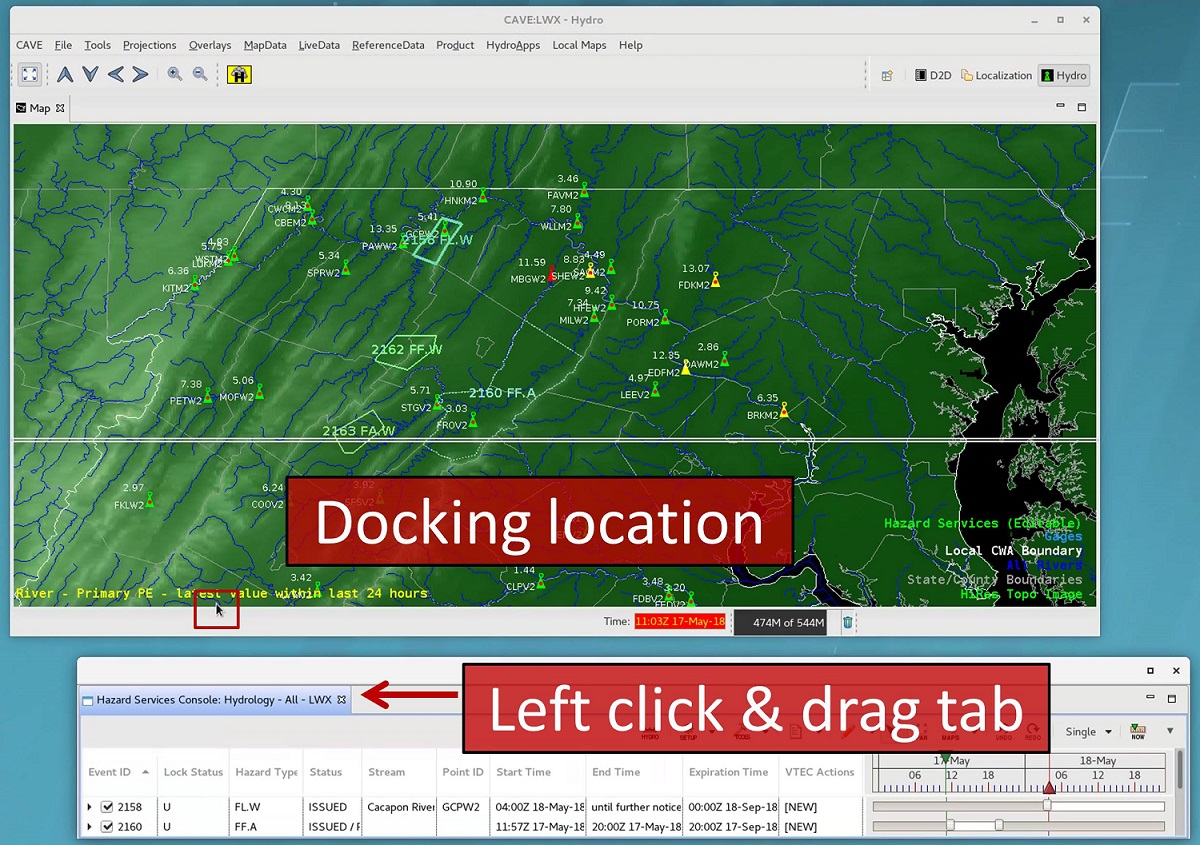
Task: Open the Local Maps menu
Action: [579, 45]
